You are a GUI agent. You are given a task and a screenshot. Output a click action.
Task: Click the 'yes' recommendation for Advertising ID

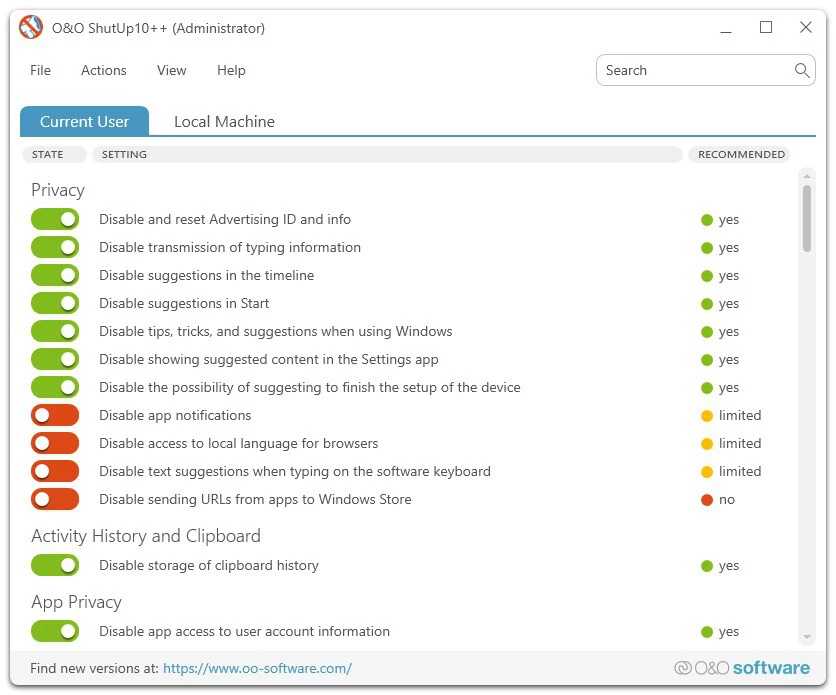point(720,220)
